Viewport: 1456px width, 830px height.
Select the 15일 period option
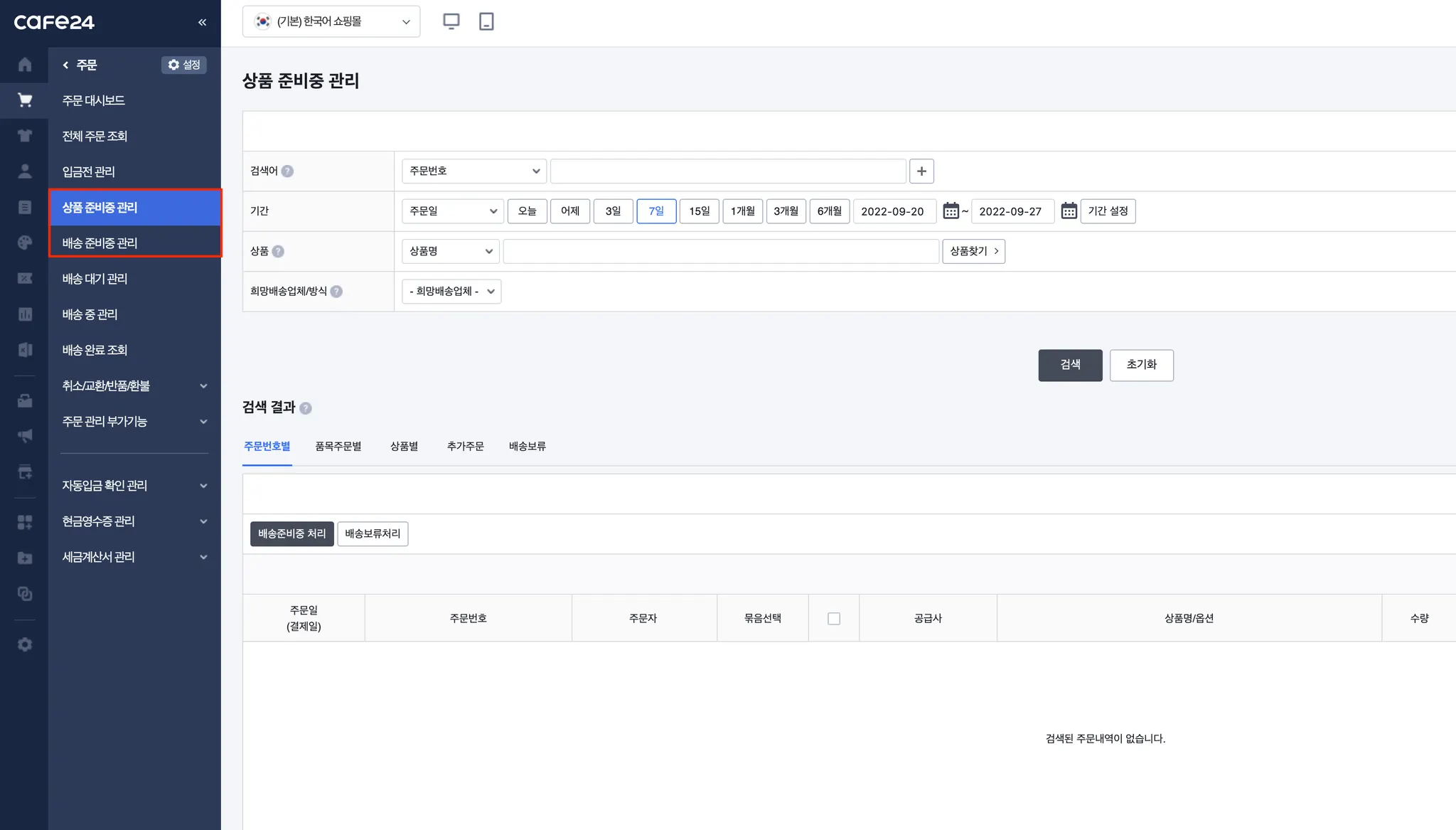(x=699, y=211)
